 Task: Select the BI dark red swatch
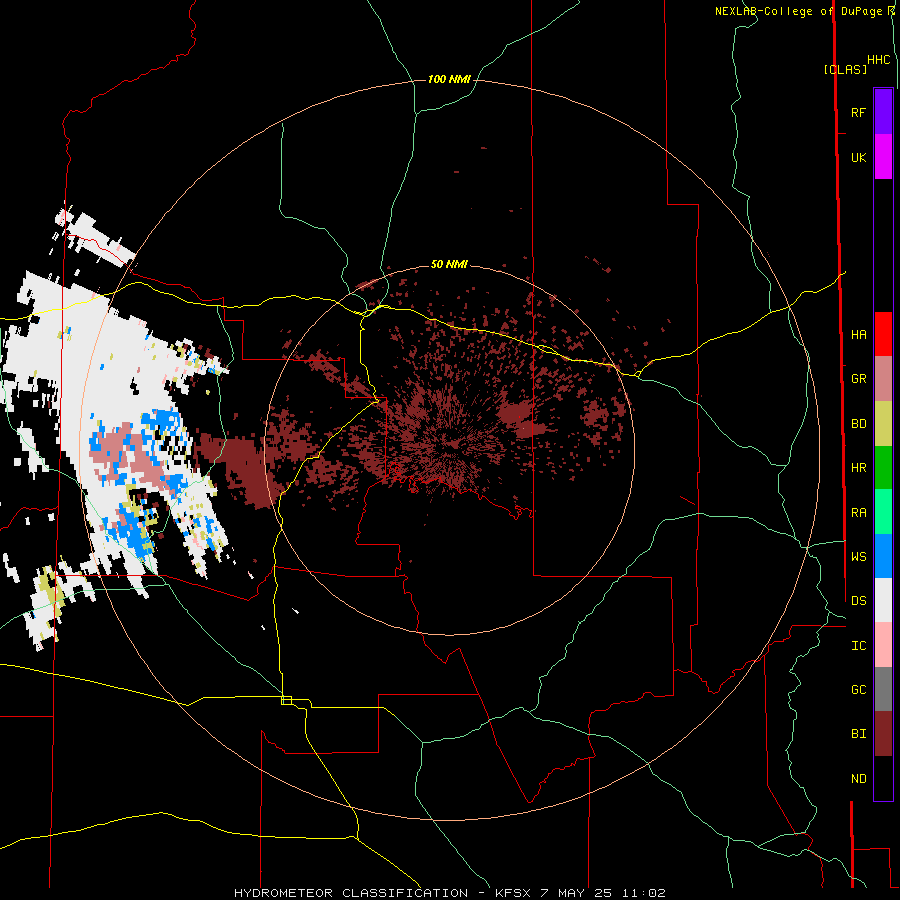click(x=883, y=734)
